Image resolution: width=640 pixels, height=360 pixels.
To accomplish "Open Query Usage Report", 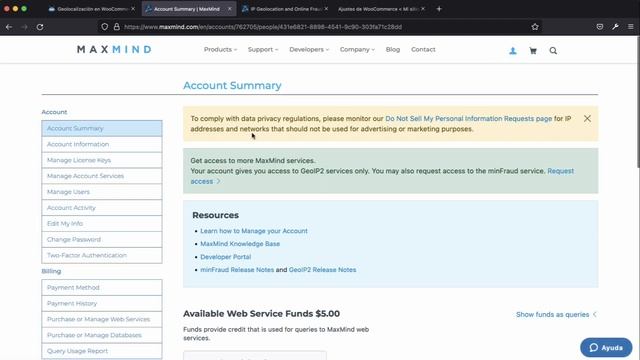I will tap(102, 351).
